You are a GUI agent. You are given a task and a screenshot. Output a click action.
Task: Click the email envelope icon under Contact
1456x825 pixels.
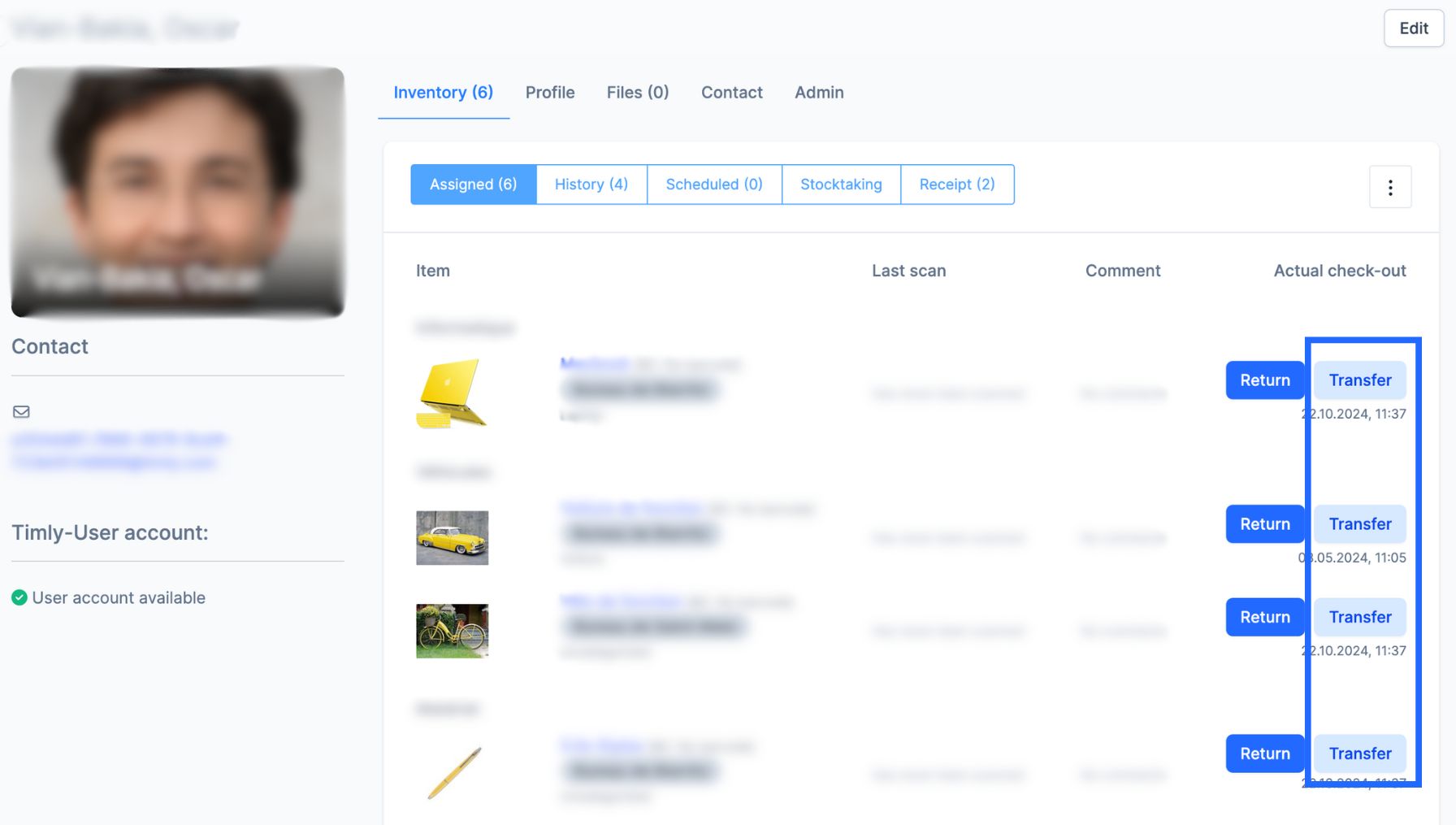(x=21, y=412)
